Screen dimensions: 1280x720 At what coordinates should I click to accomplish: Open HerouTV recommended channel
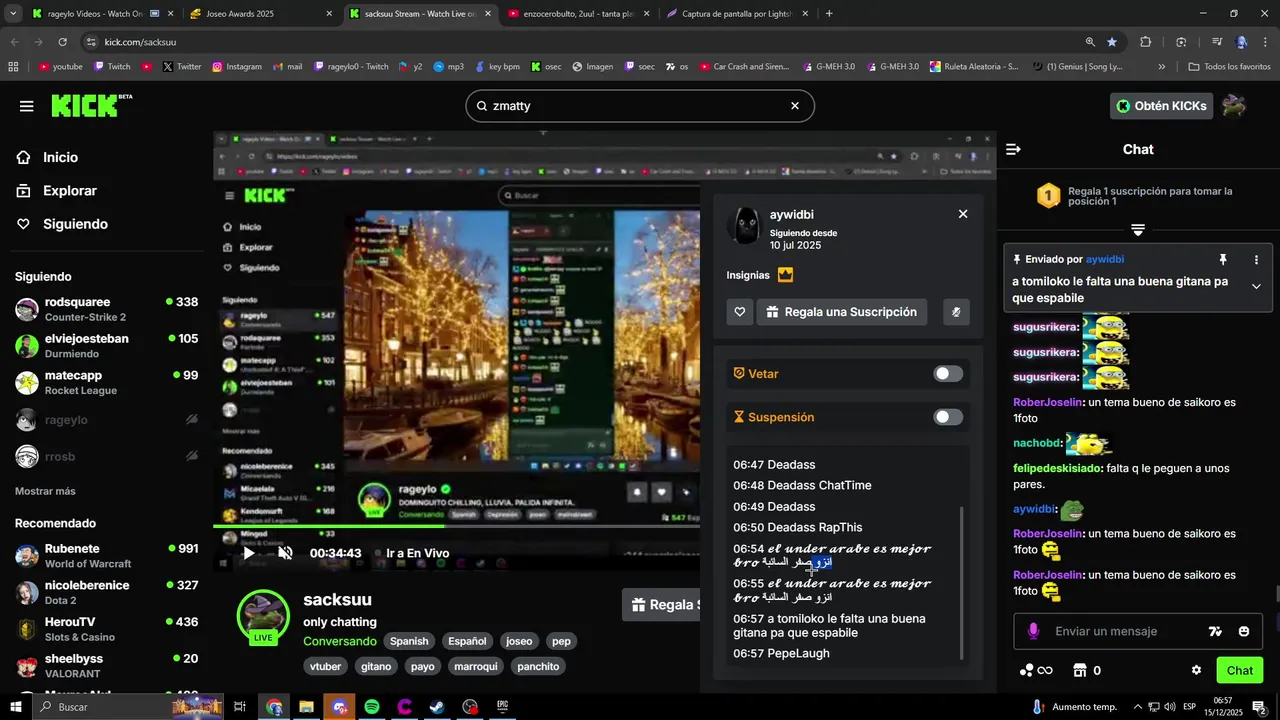[x=106, y=629]
